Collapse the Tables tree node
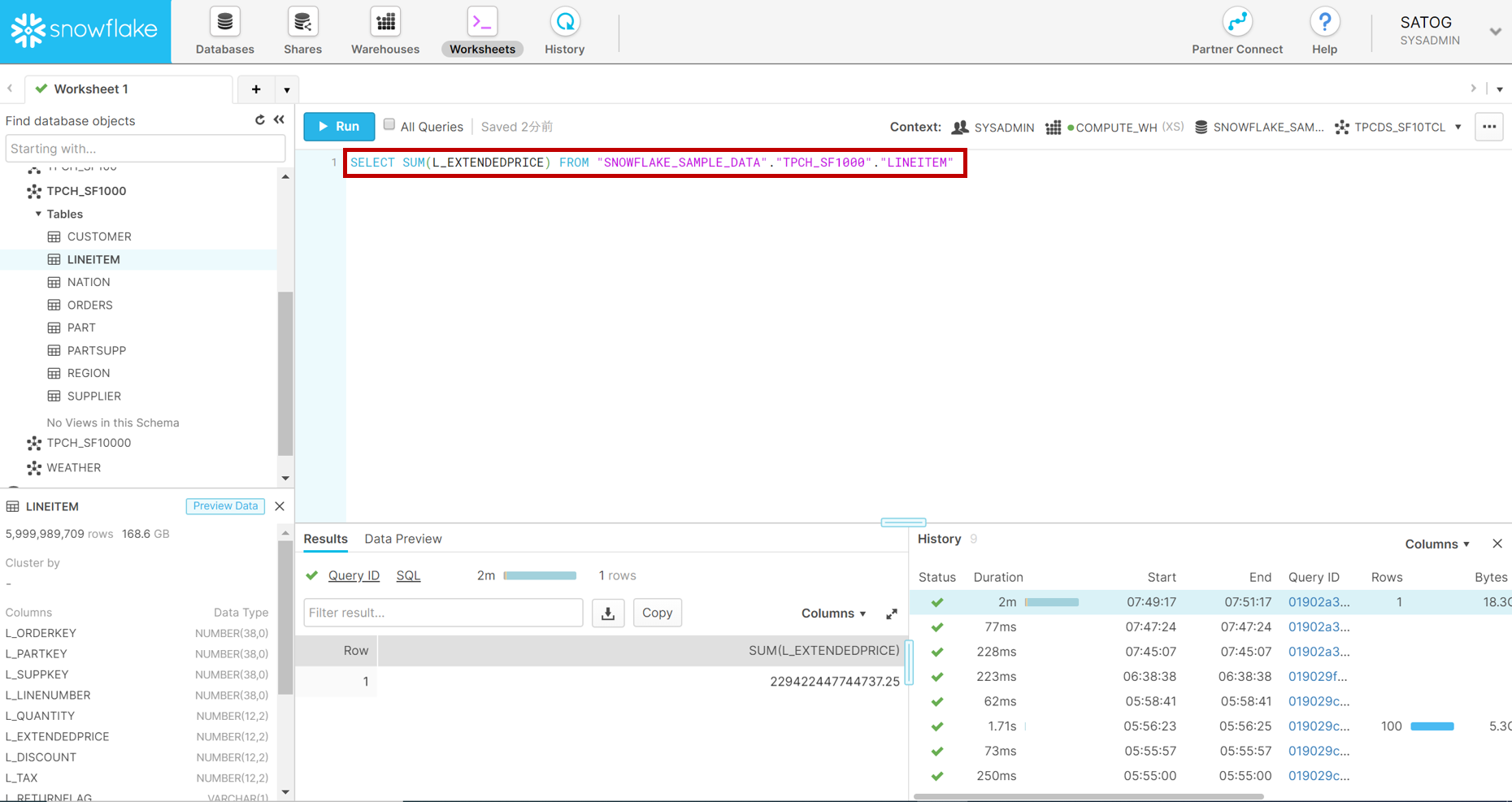 pyautogui.click(x=38, y=214)
